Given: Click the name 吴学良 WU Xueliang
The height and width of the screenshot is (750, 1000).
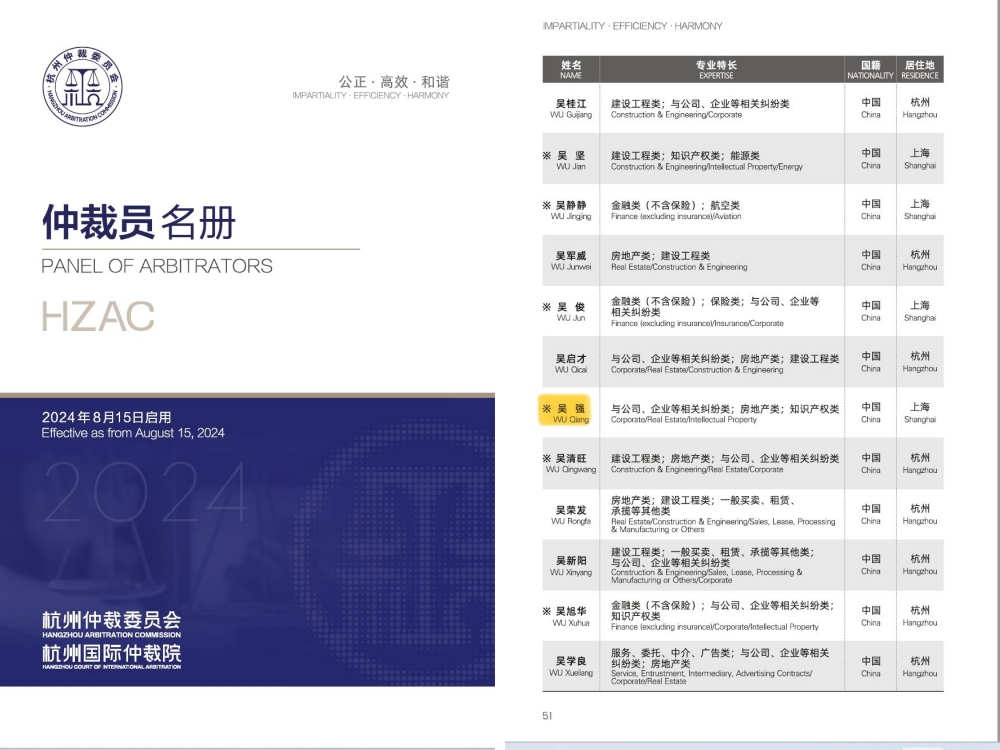Looking at the screenshot, I should (x=571, y=666).
